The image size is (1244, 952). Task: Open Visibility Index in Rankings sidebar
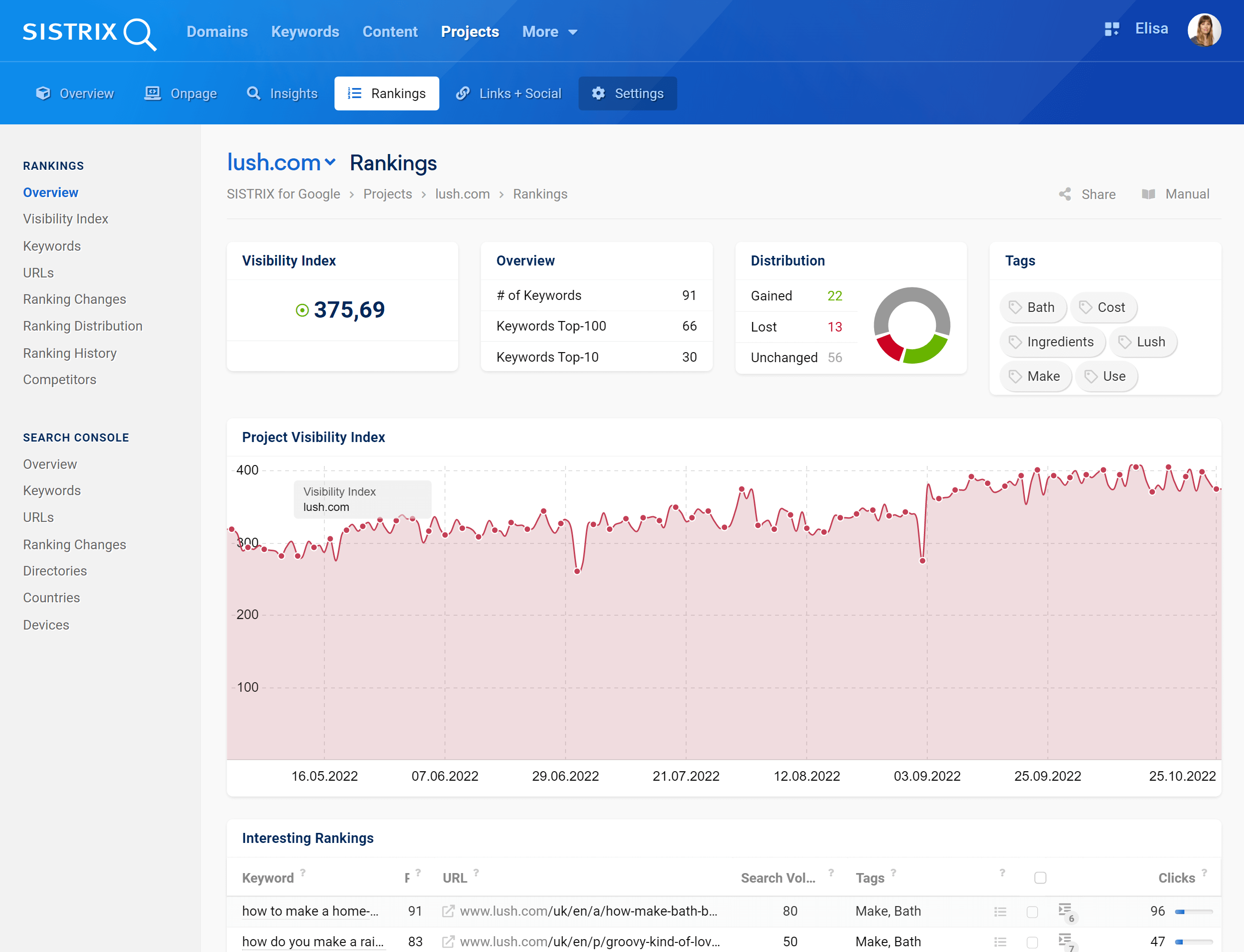pyautogui.click(x=66, y=219)
